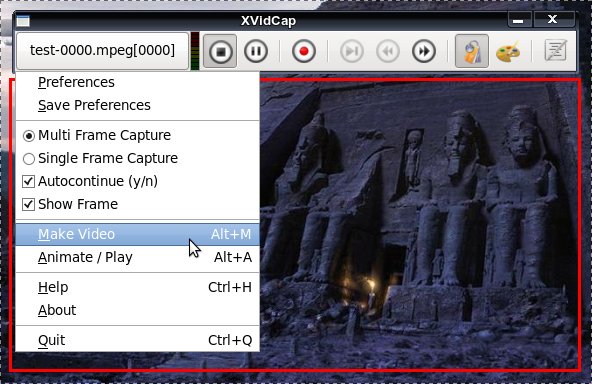Click the step-forward single frame icon
The height and width of the screenshot is (384, 592).
pyautogui.click(x=352, y=51)
